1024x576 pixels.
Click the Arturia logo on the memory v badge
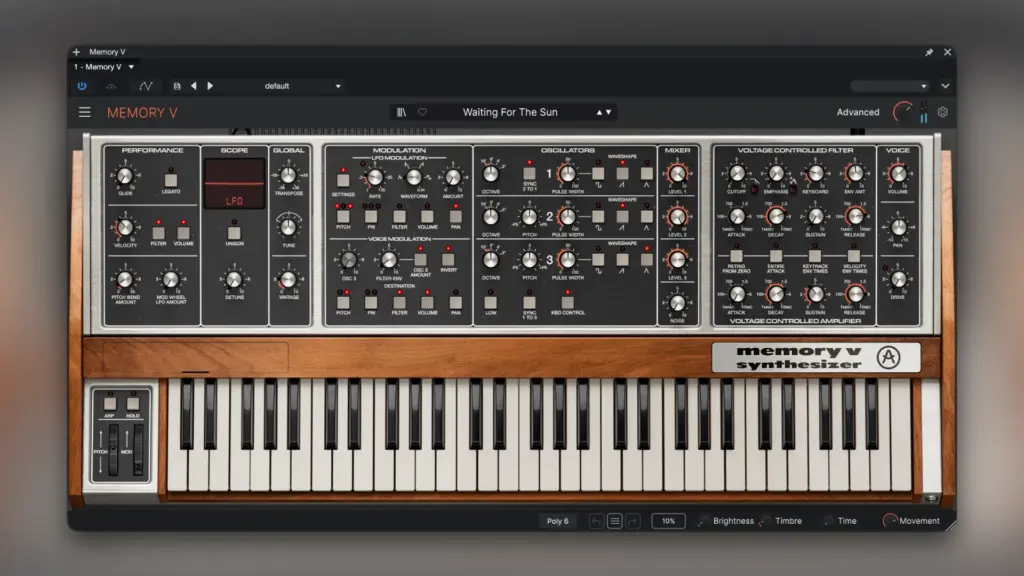pyautogui.click(x=888, y=357)
